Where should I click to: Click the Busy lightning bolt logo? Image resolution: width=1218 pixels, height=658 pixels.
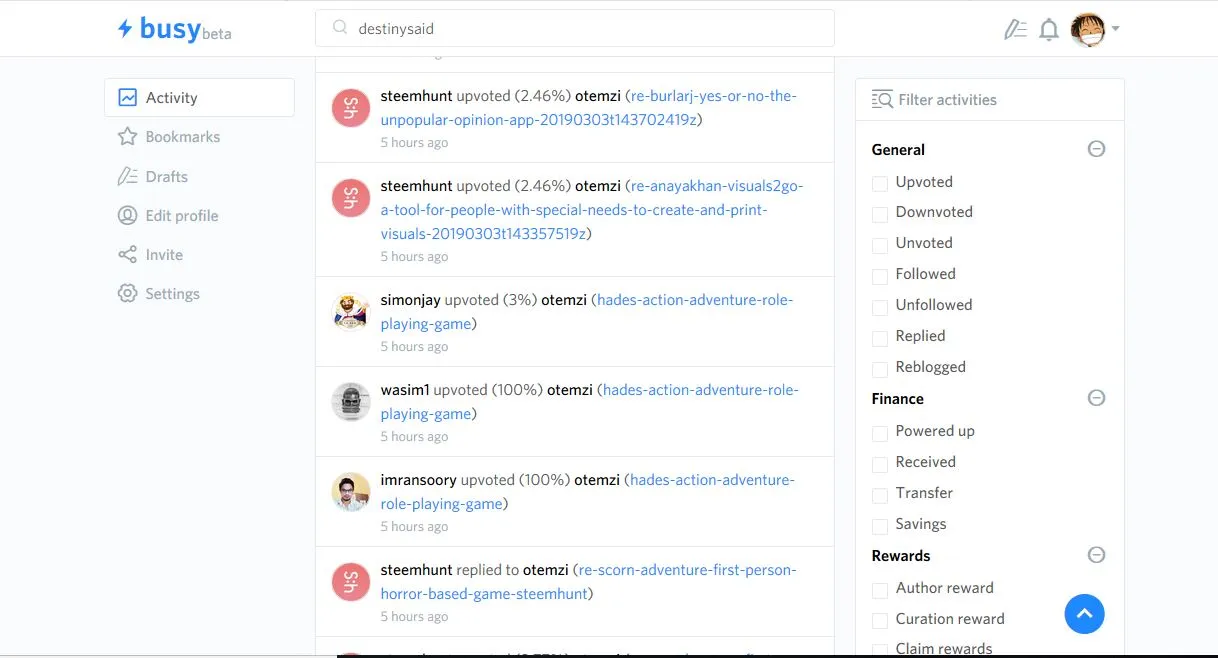[125, 29]
